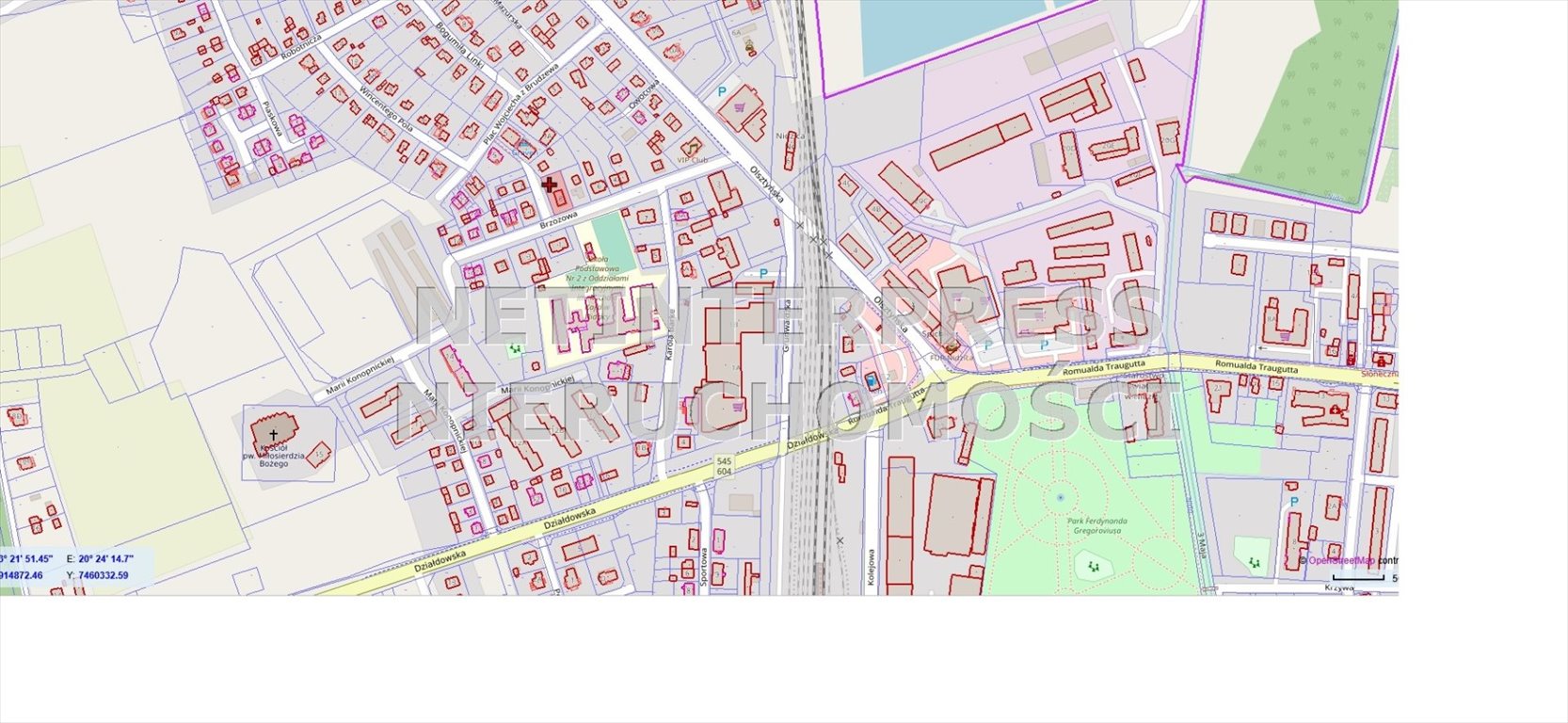Click the map scale bar
Screen dimensions: 1568x723
point(1357,577)
